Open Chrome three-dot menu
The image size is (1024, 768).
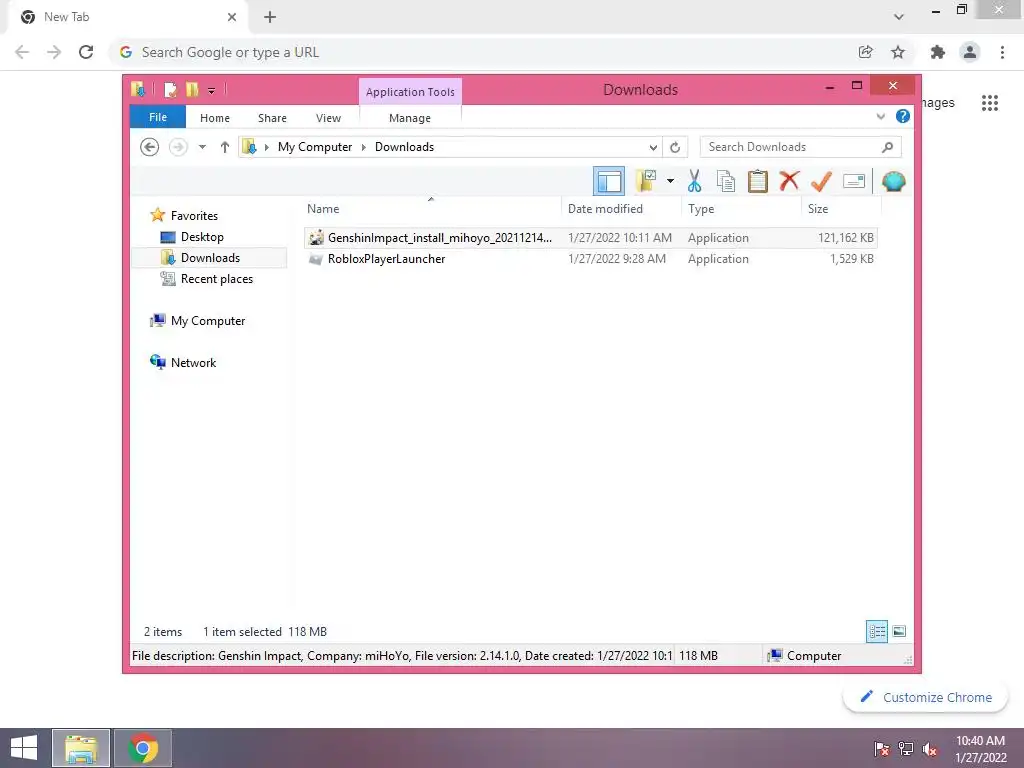(1002, 52)
